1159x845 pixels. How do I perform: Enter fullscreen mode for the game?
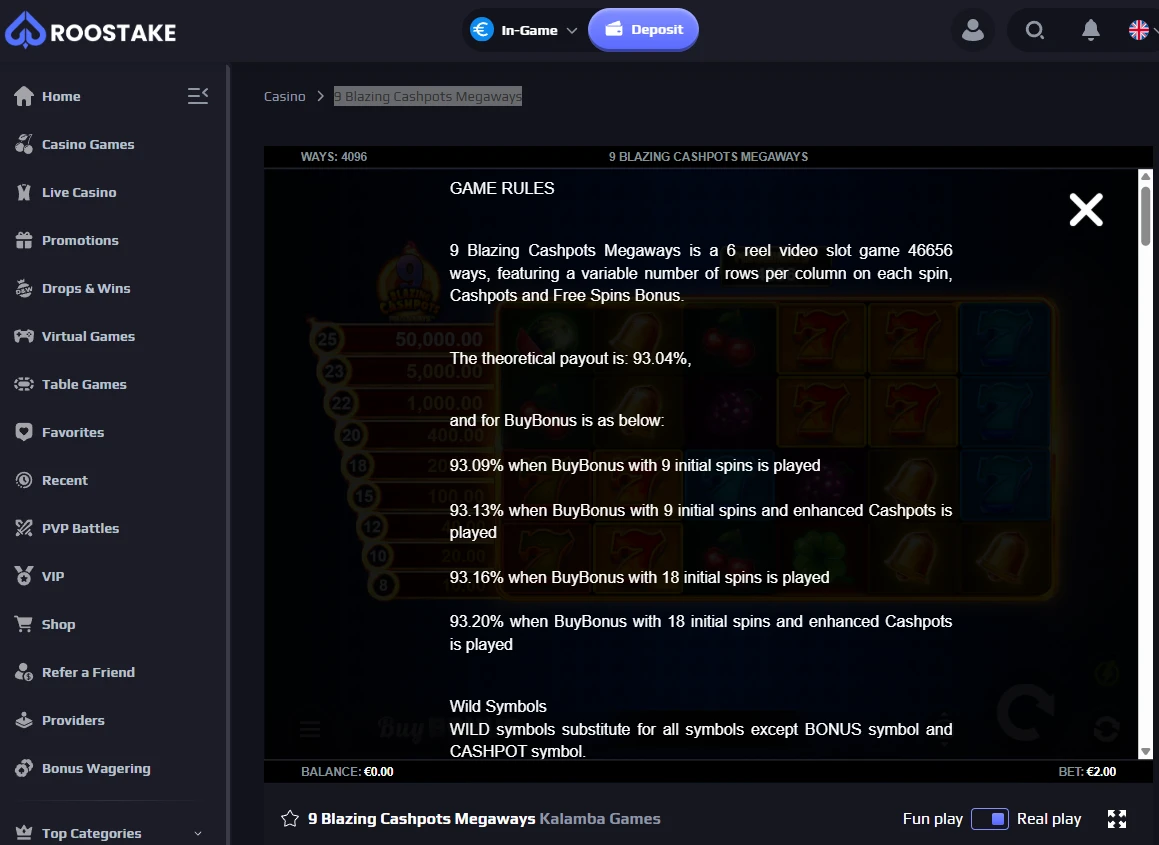1117,818
